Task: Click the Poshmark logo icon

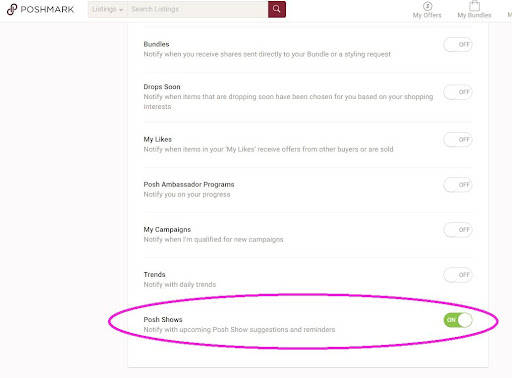Action: point(12,9)
